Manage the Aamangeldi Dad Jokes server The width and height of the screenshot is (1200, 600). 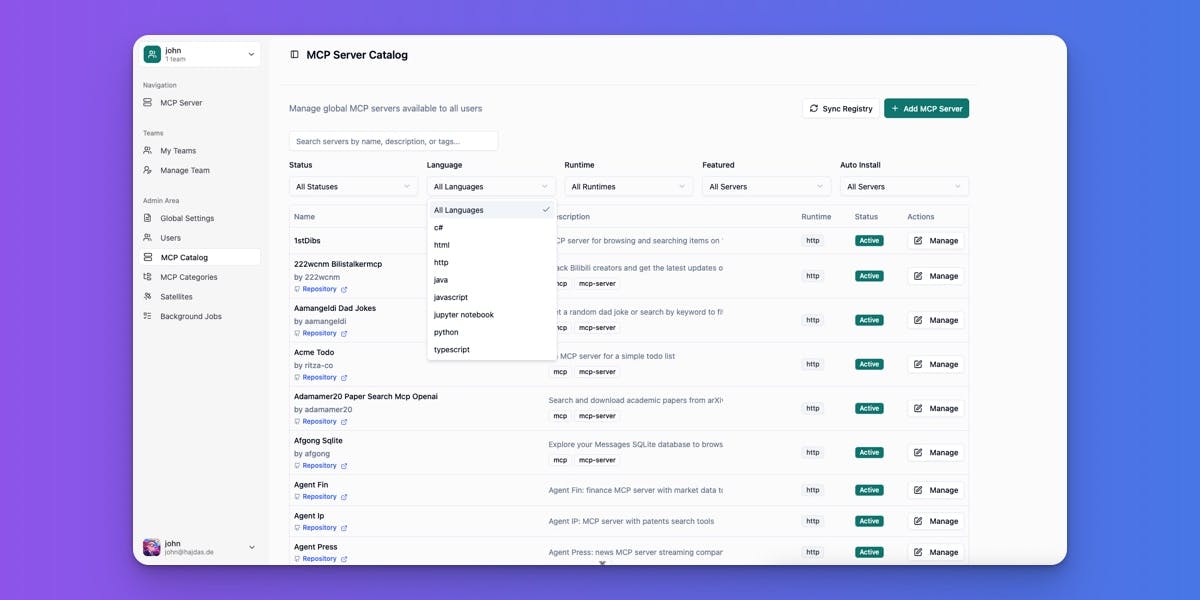935,320
